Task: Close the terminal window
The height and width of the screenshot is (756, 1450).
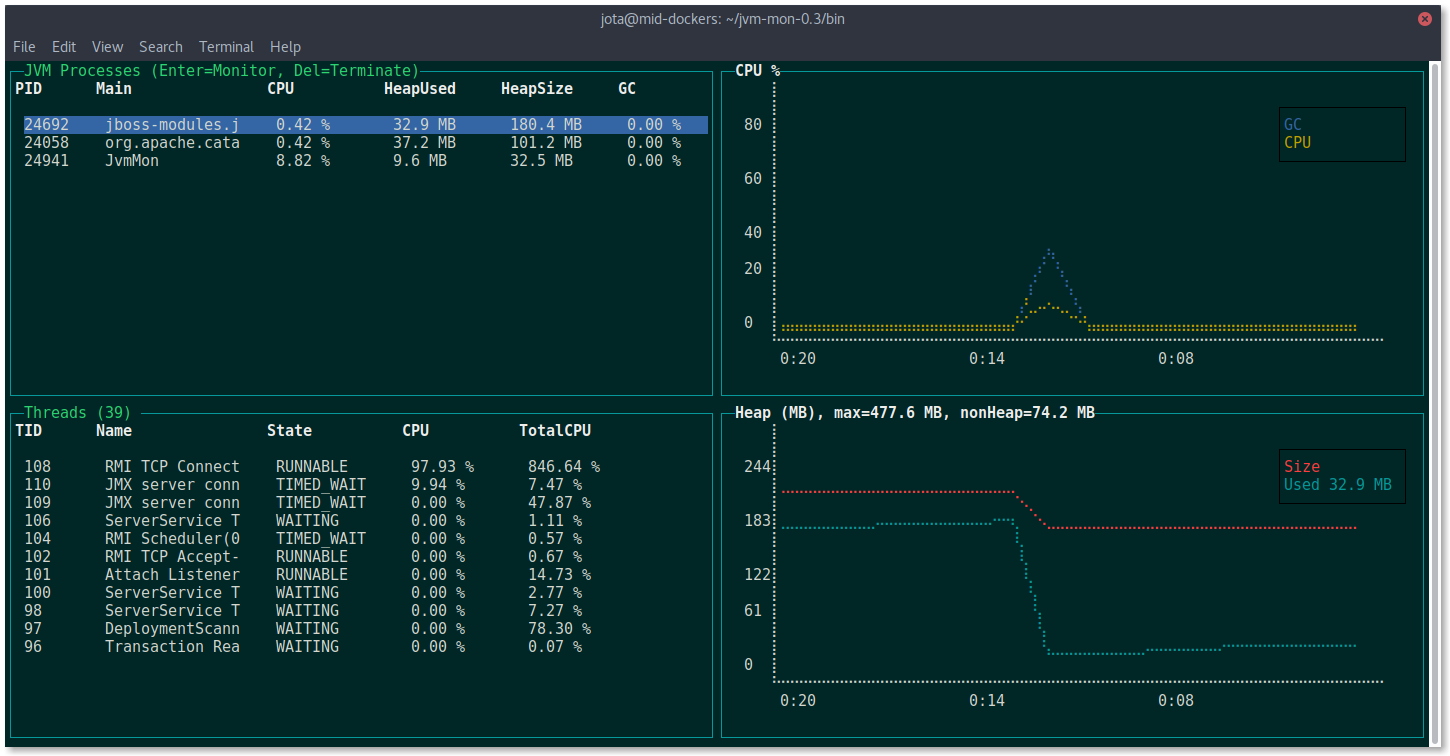Action: tap(1423, 19)
